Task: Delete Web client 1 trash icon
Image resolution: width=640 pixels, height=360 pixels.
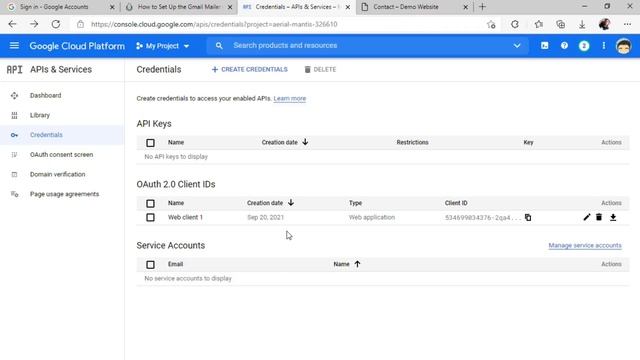Action: click(599, 218)
